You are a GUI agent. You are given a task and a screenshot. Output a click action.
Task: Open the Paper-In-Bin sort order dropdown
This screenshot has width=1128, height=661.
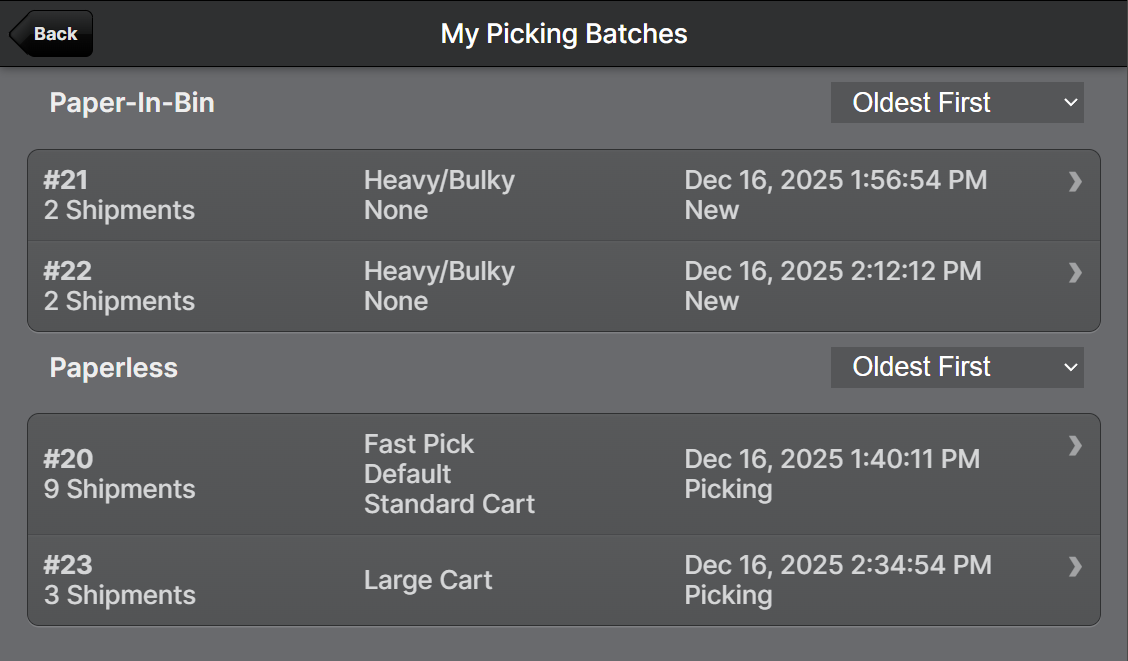click(957, 103)
